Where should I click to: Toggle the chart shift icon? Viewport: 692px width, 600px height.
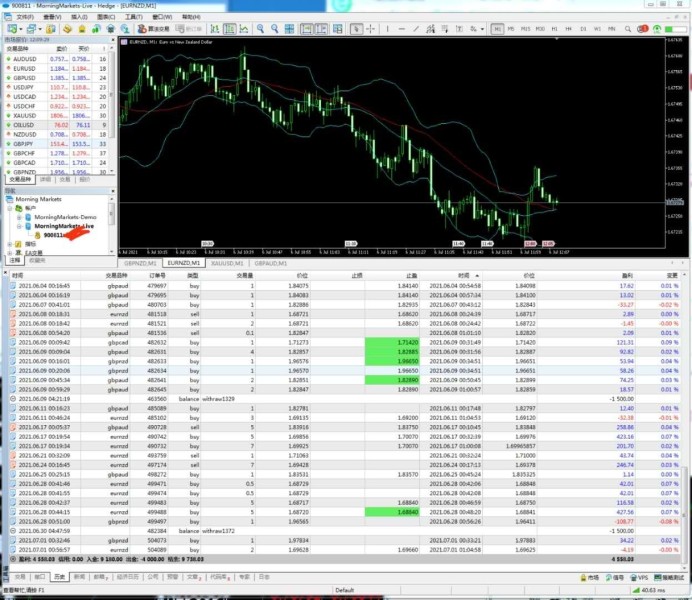point(321,29)
